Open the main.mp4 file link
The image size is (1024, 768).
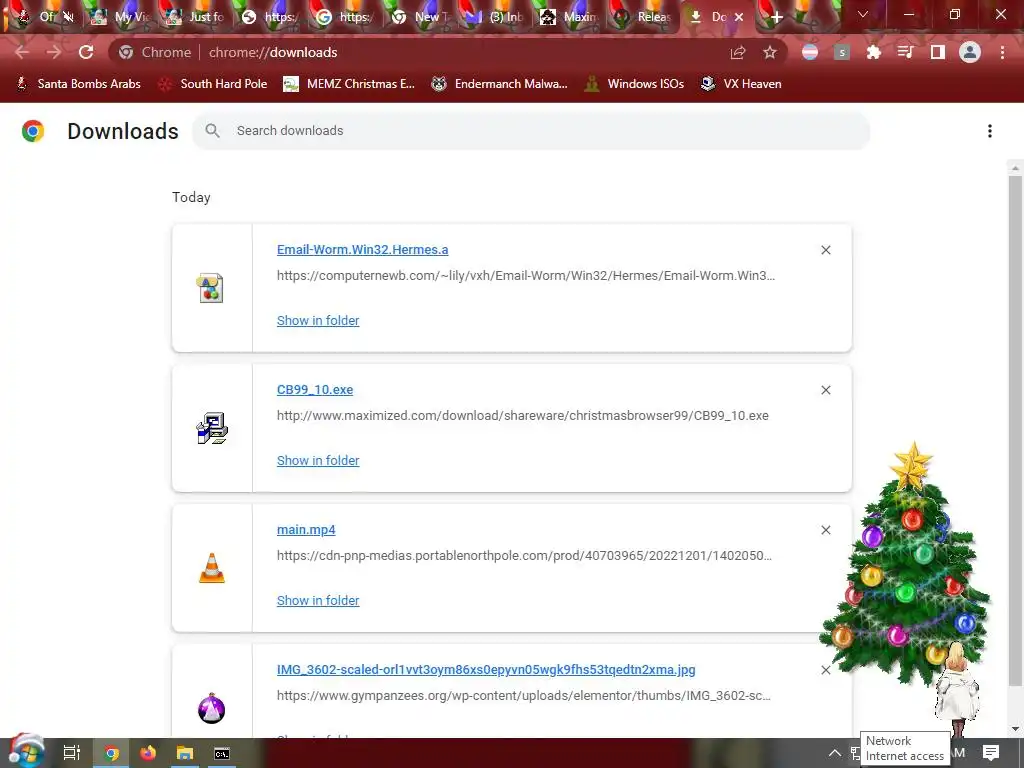(x=306, y=529)
